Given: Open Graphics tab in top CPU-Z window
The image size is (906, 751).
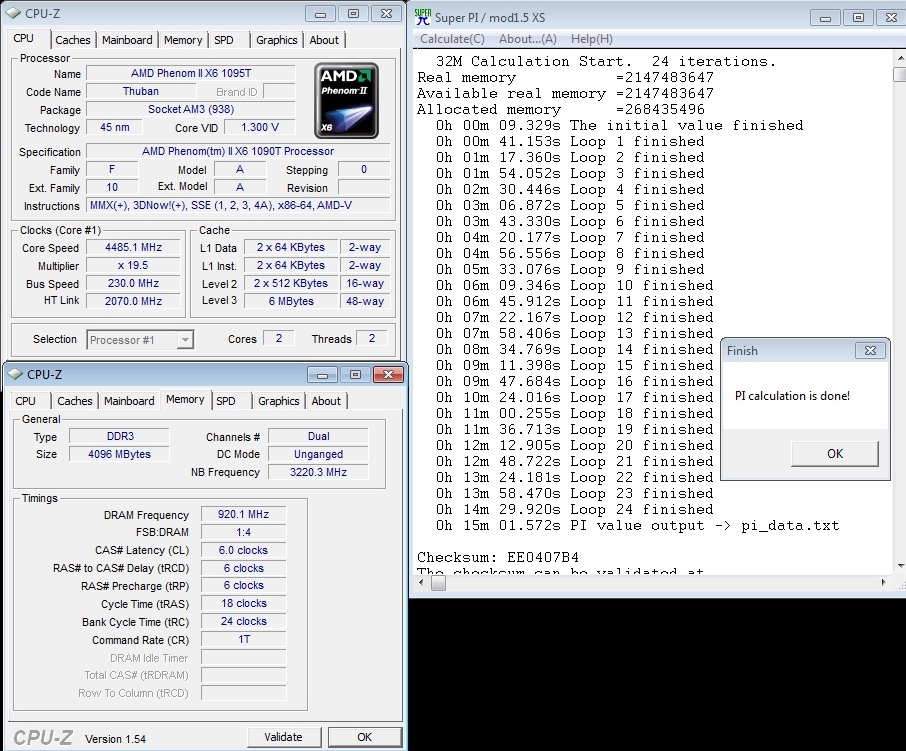Looking at the screenshot, I should [276, 40].
